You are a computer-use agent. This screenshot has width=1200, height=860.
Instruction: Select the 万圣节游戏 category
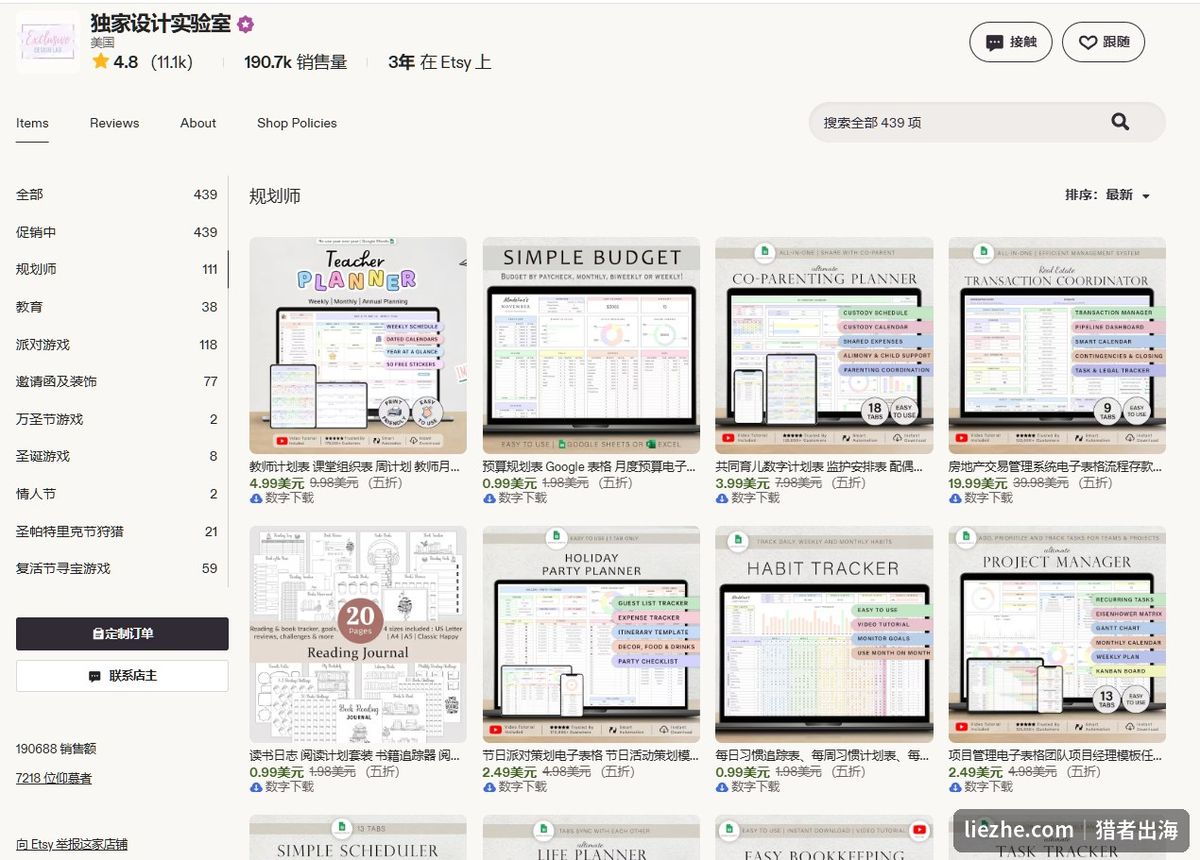[117, 419]
